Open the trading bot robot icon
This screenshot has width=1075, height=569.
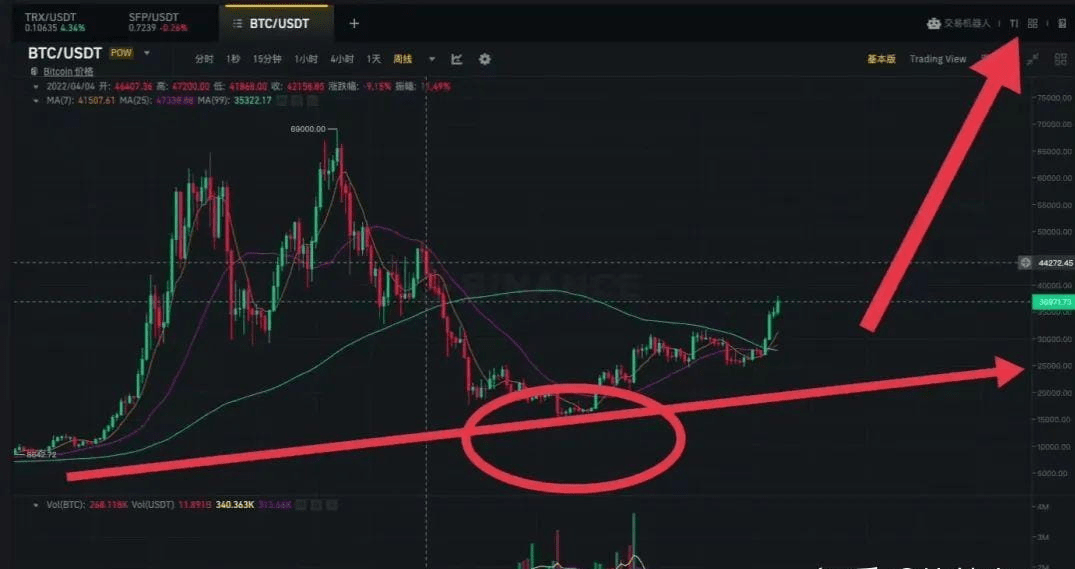pyautogui.click(x=933, y=23)
